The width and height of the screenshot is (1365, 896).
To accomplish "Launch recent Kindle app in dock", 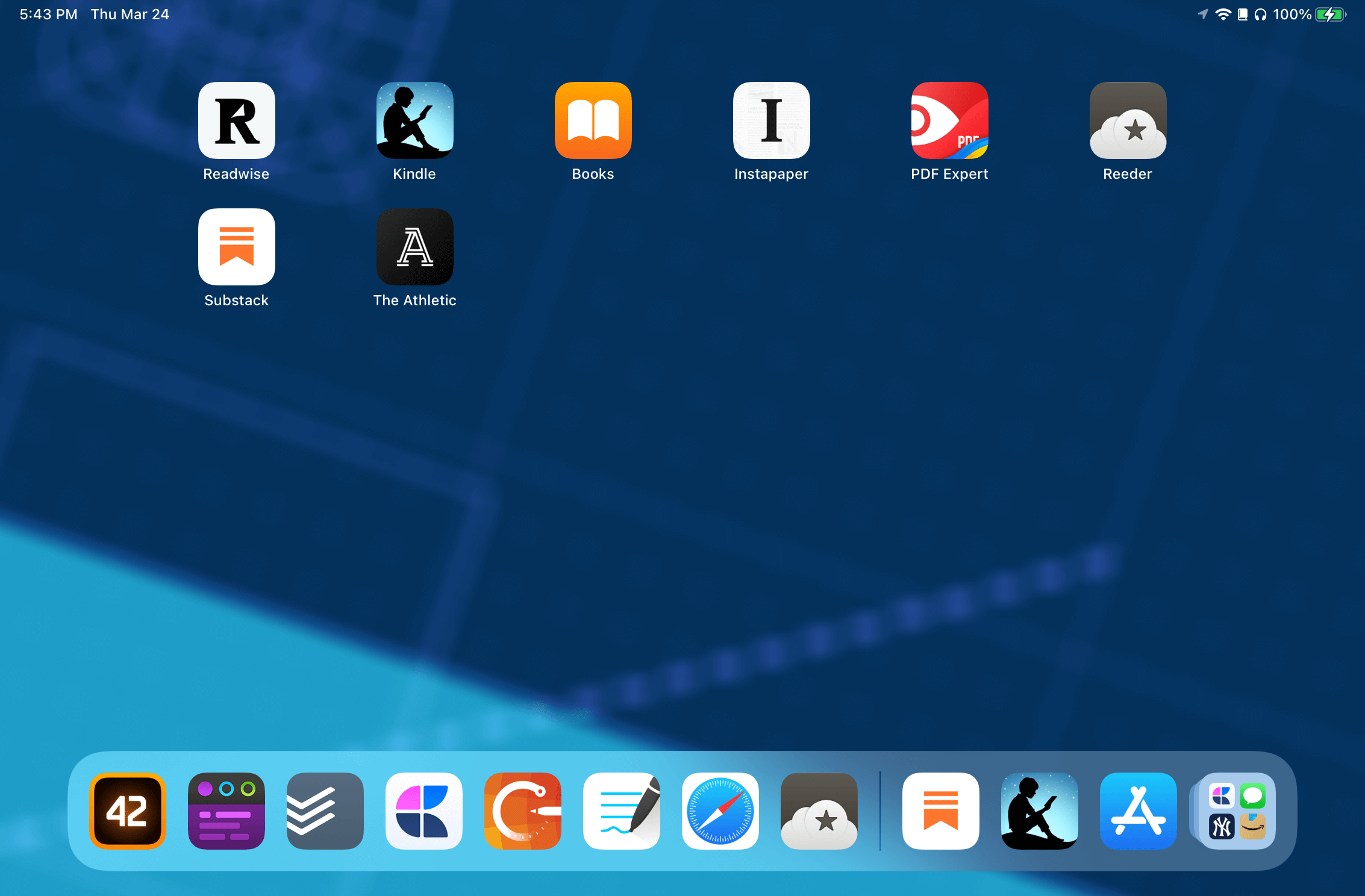I will tap(1040, 811).
